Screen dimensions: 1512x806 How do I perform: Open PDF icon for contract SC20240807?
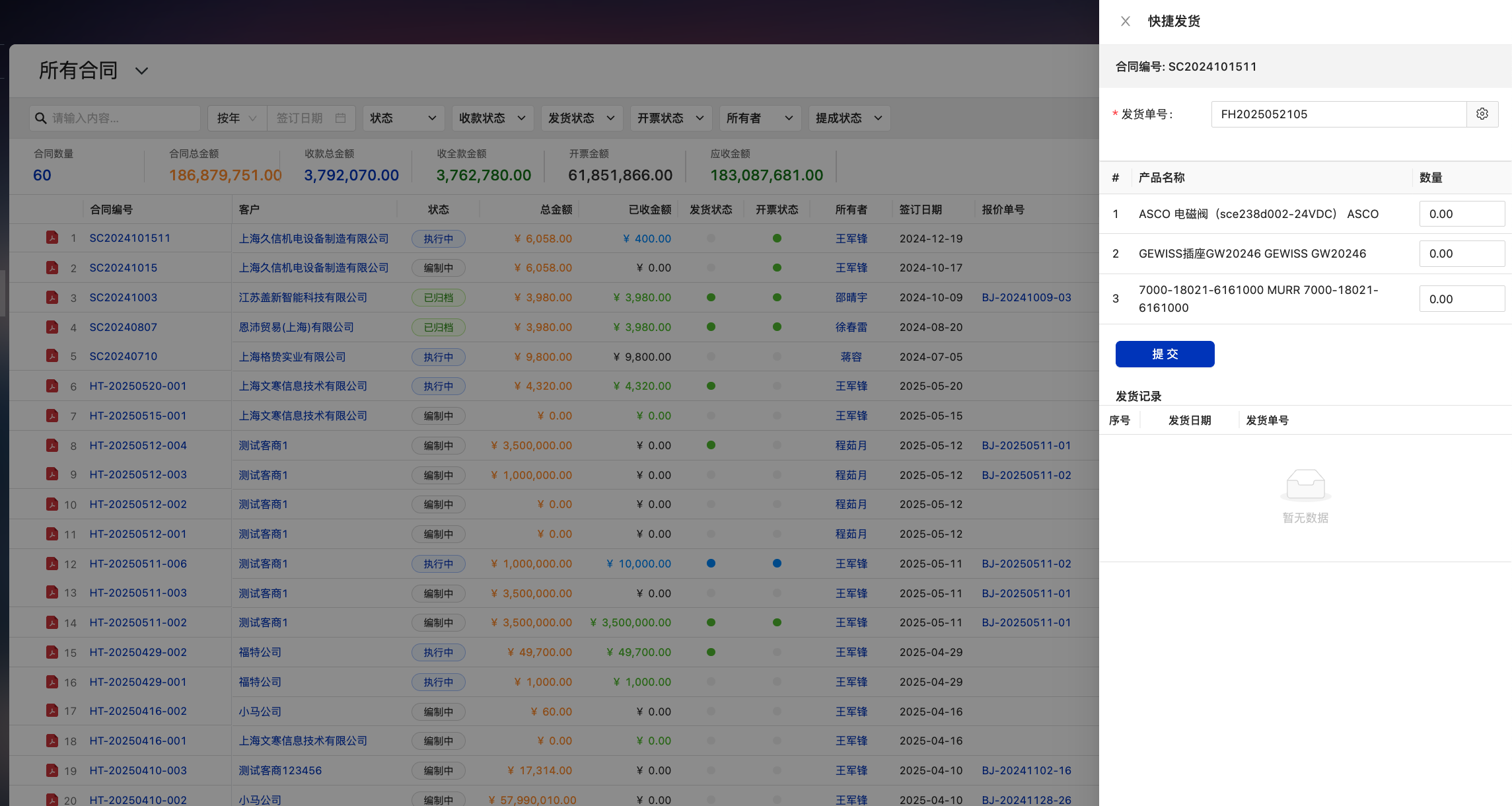tap(52, 326)
